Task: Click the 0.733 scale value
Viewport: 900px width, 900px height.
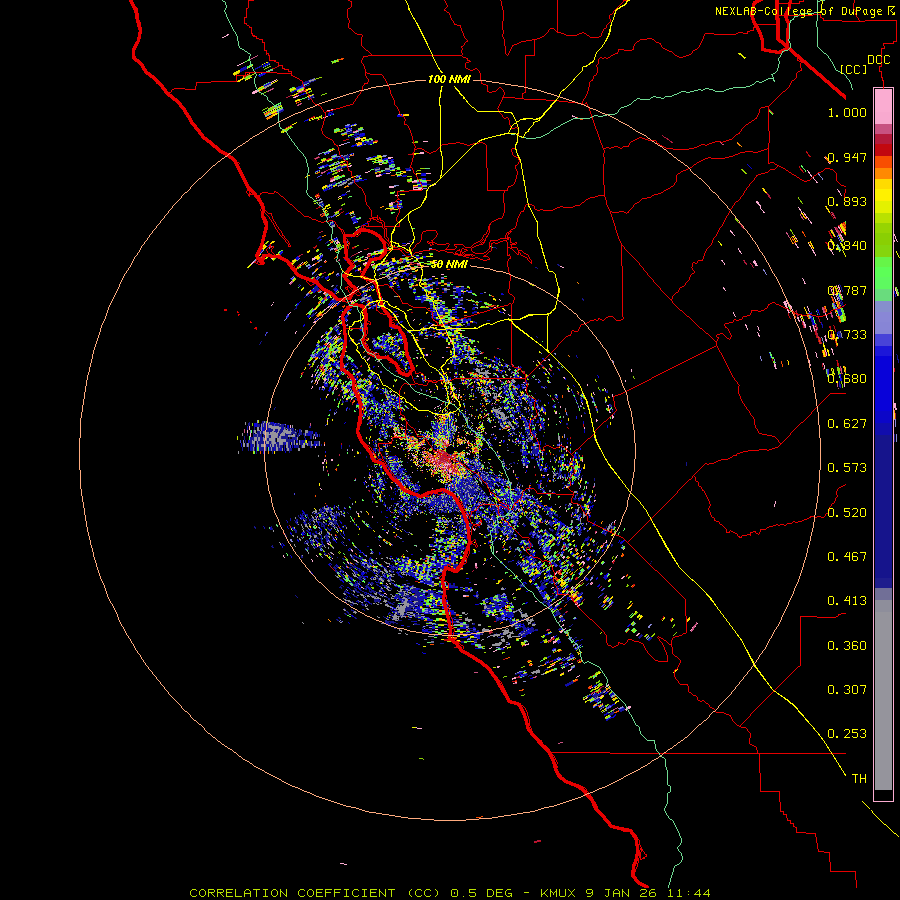Action: tap(847, 335)
